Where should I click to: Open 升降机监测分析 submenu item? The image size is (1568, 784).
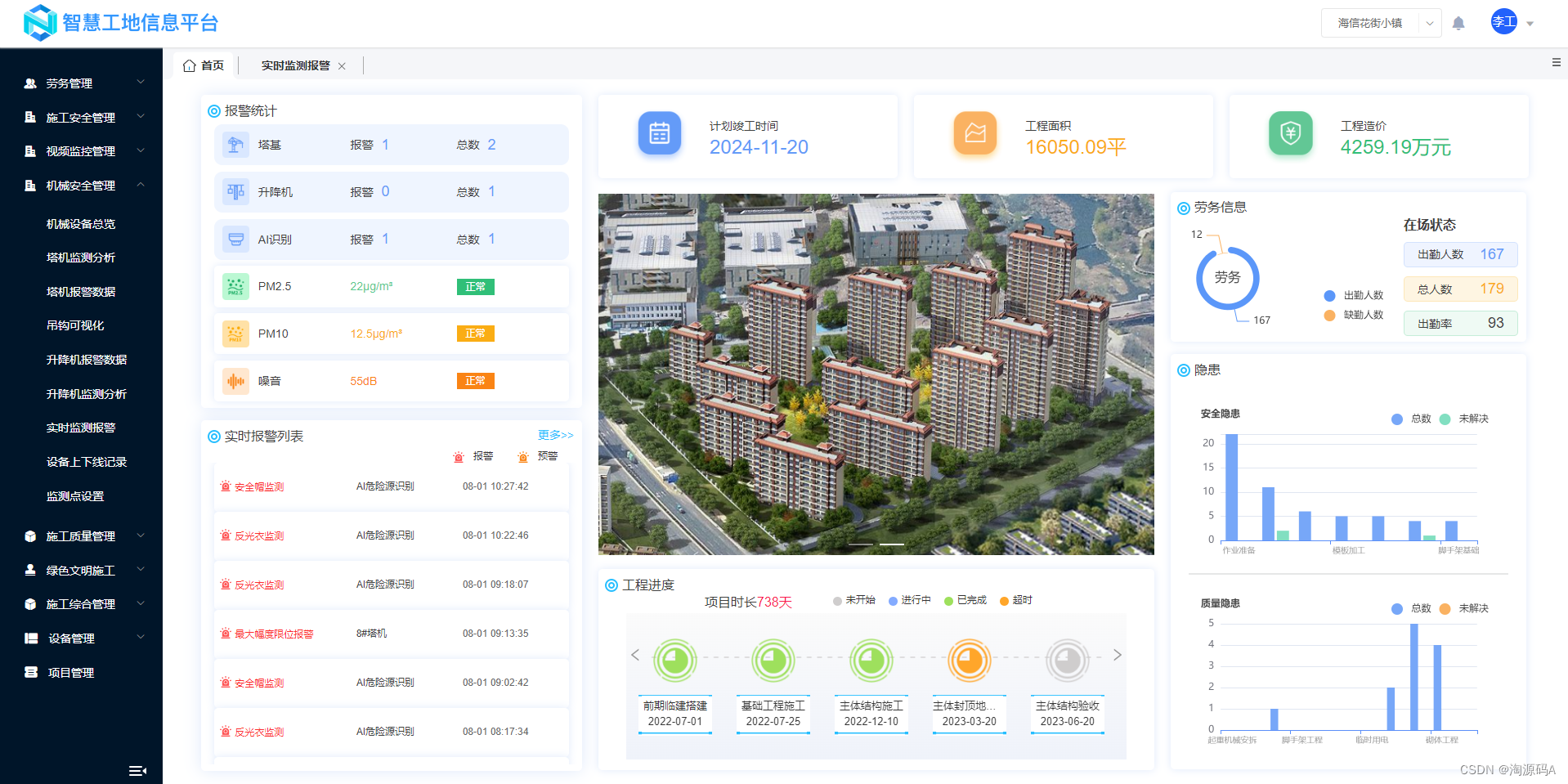point(87,394)
